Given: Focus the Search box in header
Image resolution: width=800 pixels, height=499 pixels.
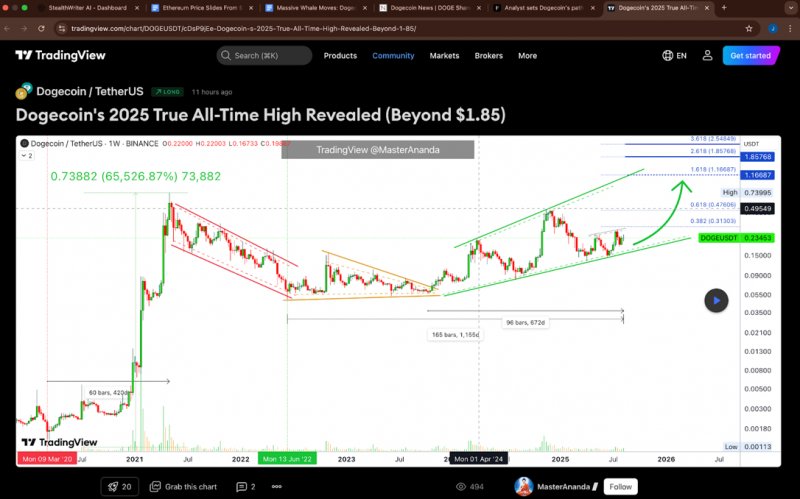Looking at the screenshot, I should click(264, 55).
